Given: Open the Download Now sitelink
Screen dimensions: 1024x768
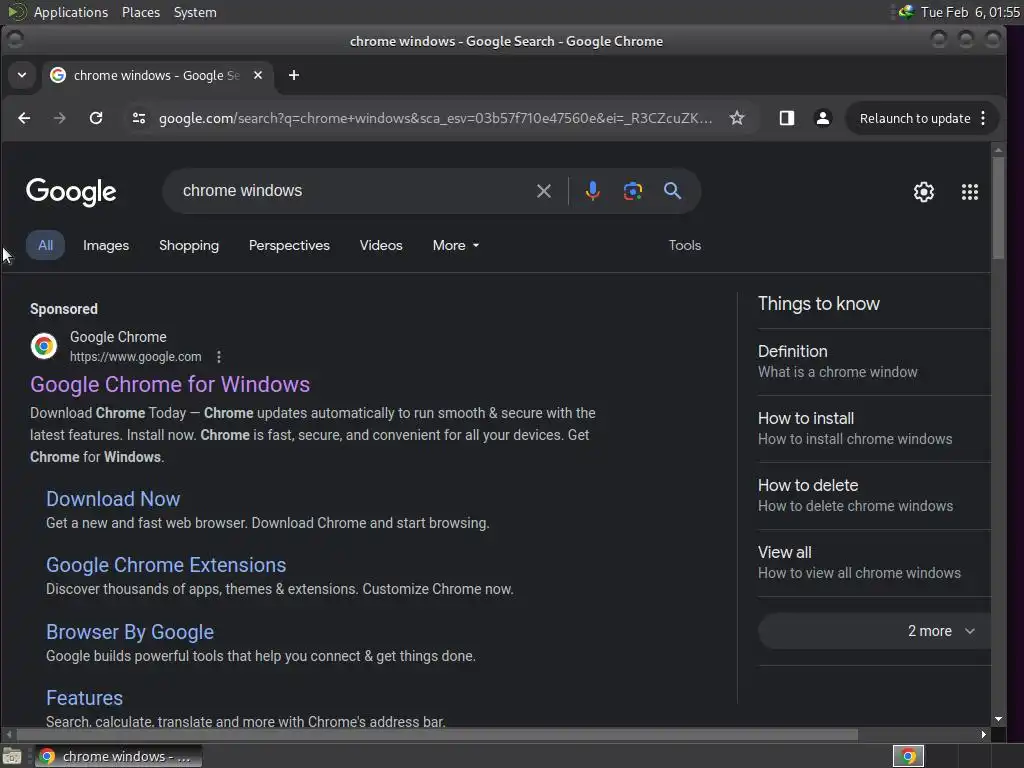Looking at the screenshot, I should [x=113, y=499].
